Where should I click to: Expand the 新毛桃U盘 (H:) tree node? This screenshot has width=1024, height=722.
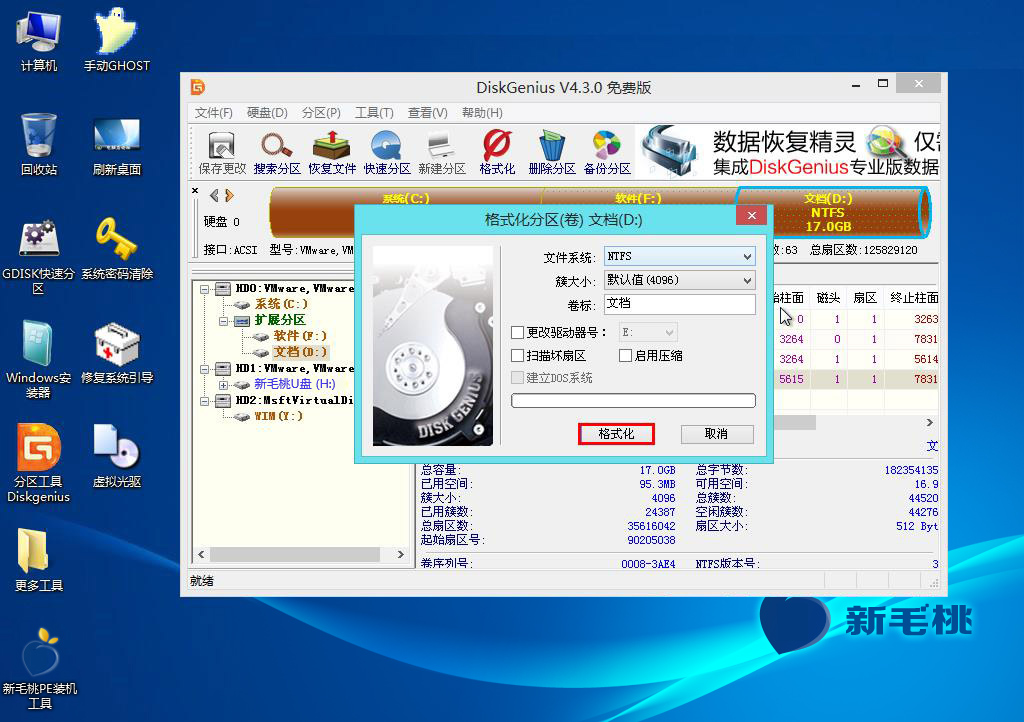point(223,385)
